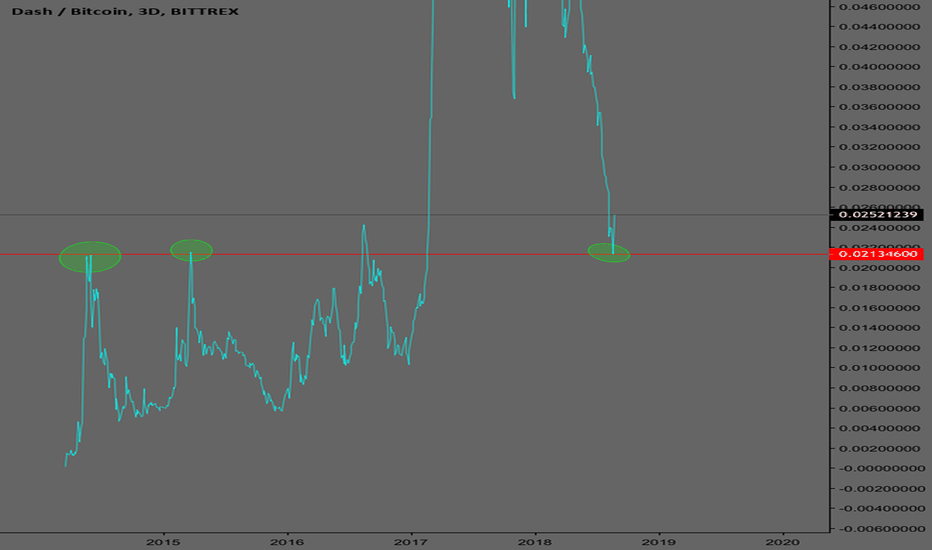Click the 0.04400000 price axis value

(879, 27)
